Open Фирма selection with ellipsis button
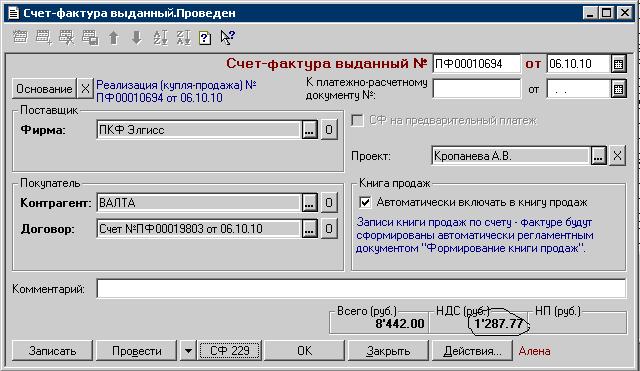This screenshot has height=371, width=640. (x=309, y=130)
